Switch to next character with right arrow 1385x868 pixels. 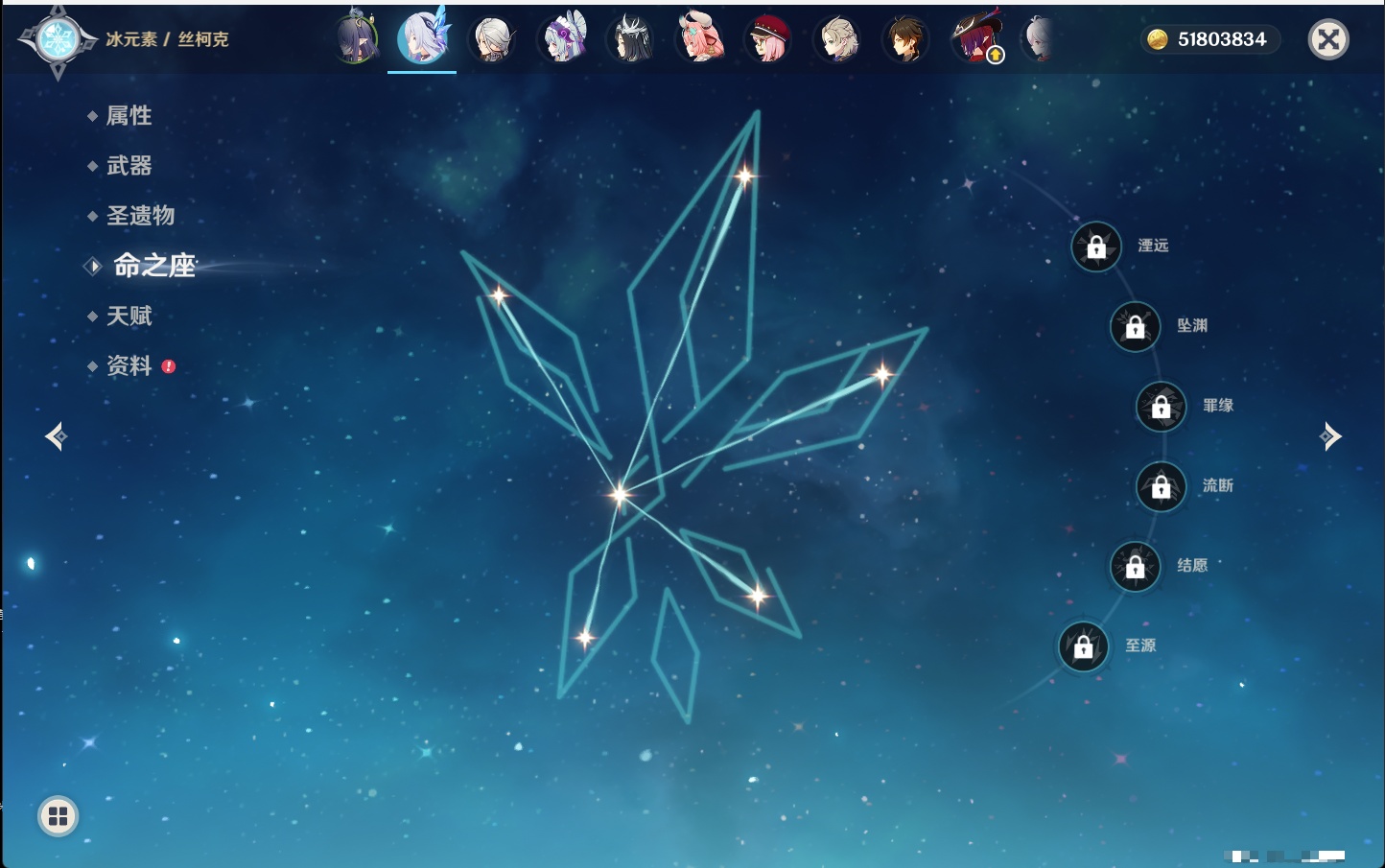(1330, 436)
